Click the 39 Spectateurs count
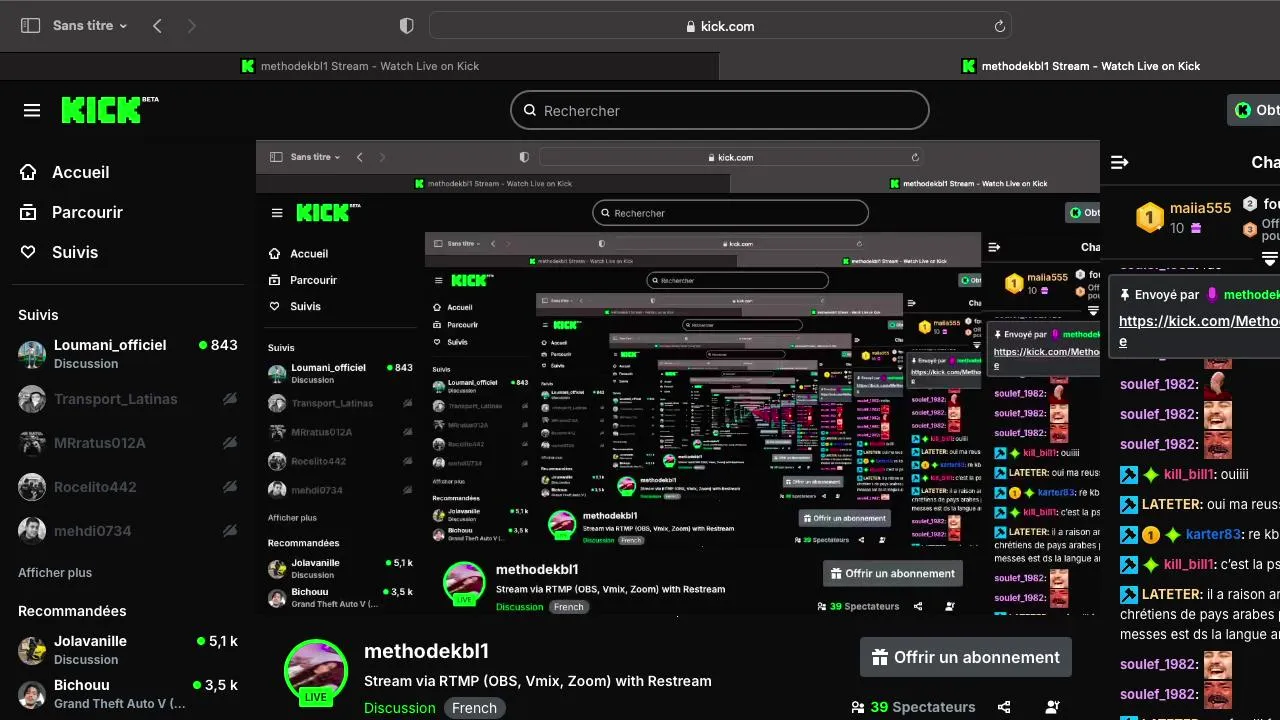This screenshot has width=1280, height=720. click(923, 707)
